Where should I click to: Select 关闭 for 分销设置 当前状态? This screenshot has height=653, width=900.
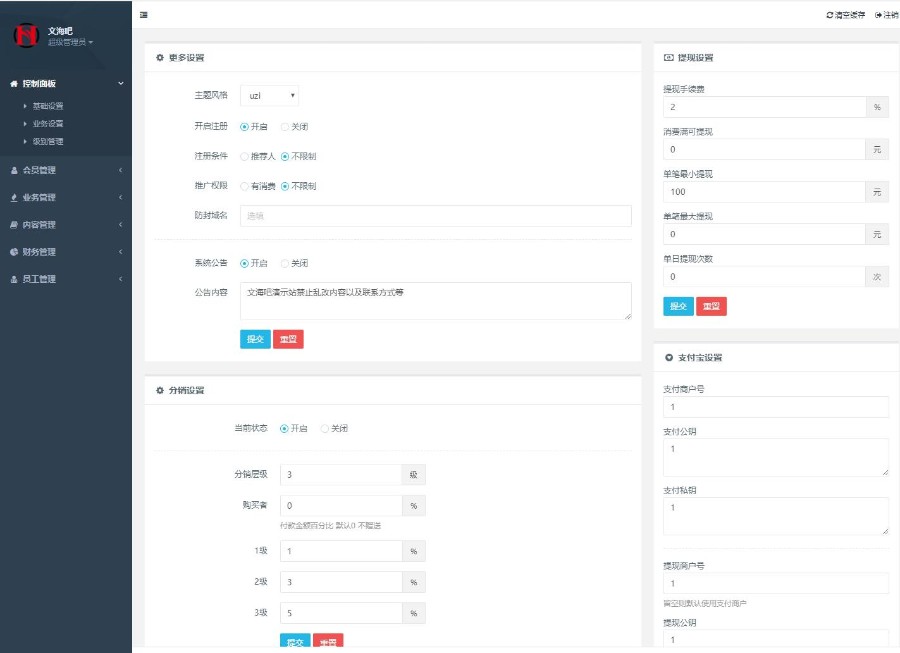tap(325, 429)
